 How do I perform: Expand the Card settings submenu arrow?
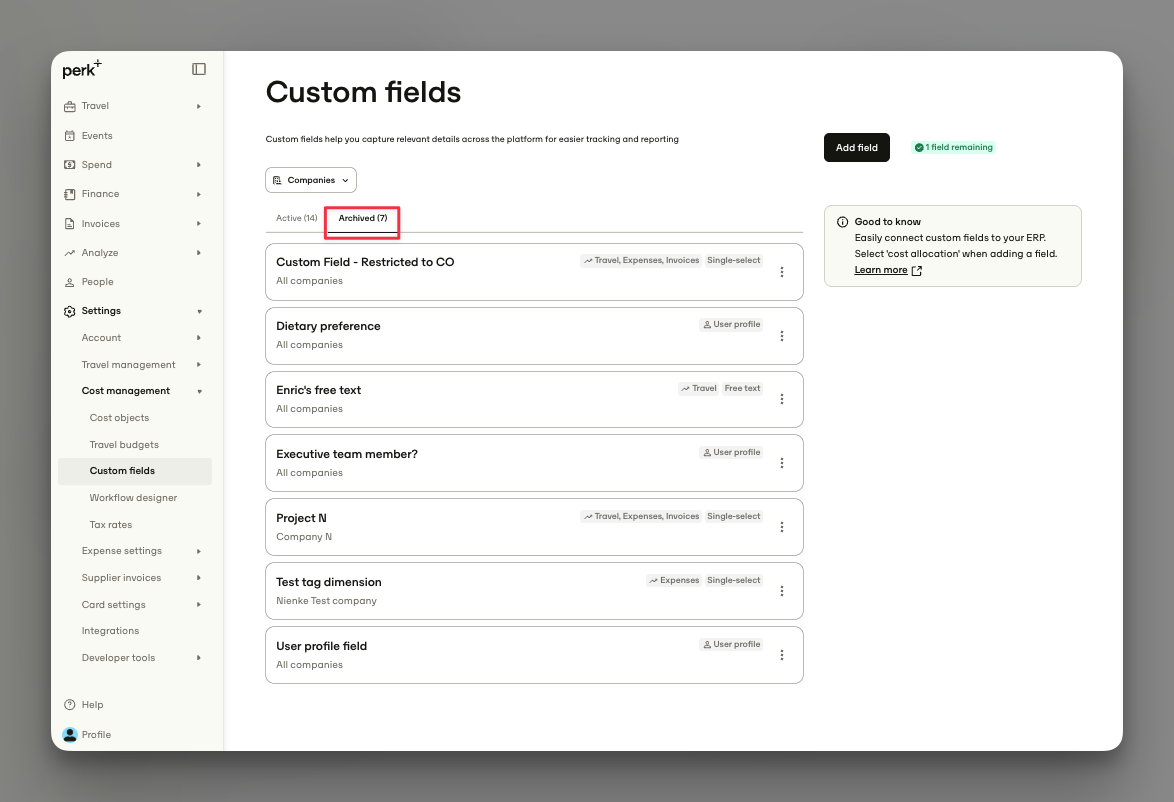click(198, 605)
